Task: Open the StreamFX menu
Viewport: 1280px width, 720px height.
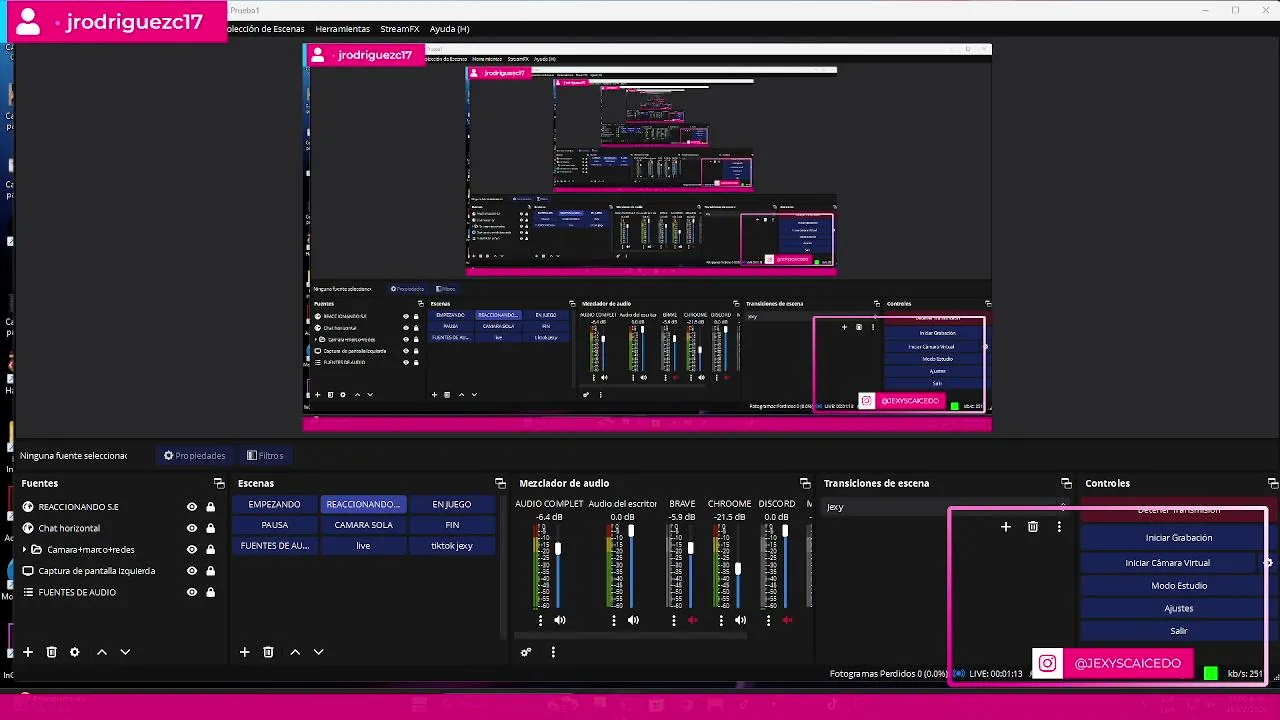Action: (399, 29)
